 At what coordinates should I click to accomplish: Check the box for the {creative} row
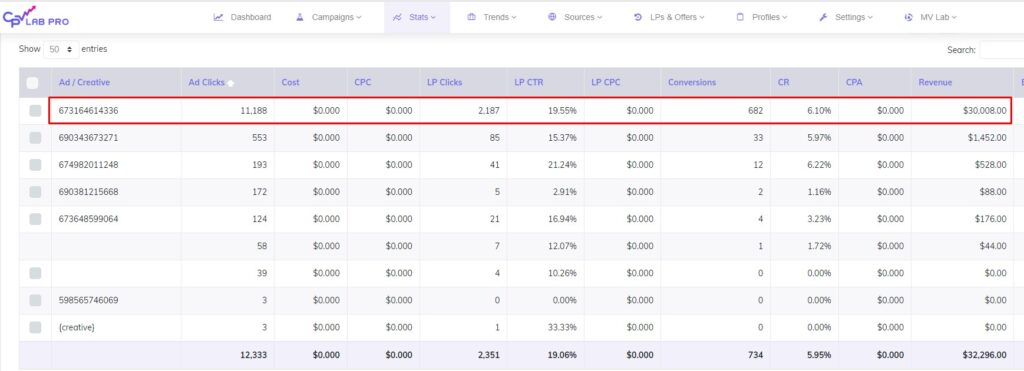[x=35, y=327]
